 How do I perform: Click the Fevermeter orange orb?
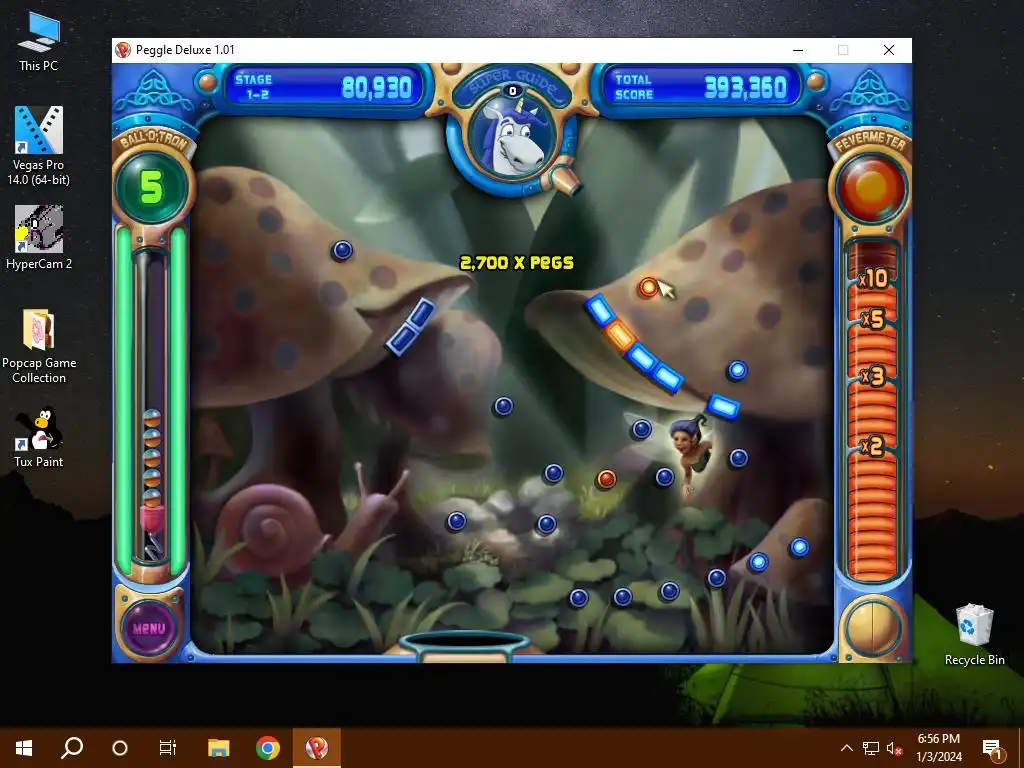(x=870, y=187)
